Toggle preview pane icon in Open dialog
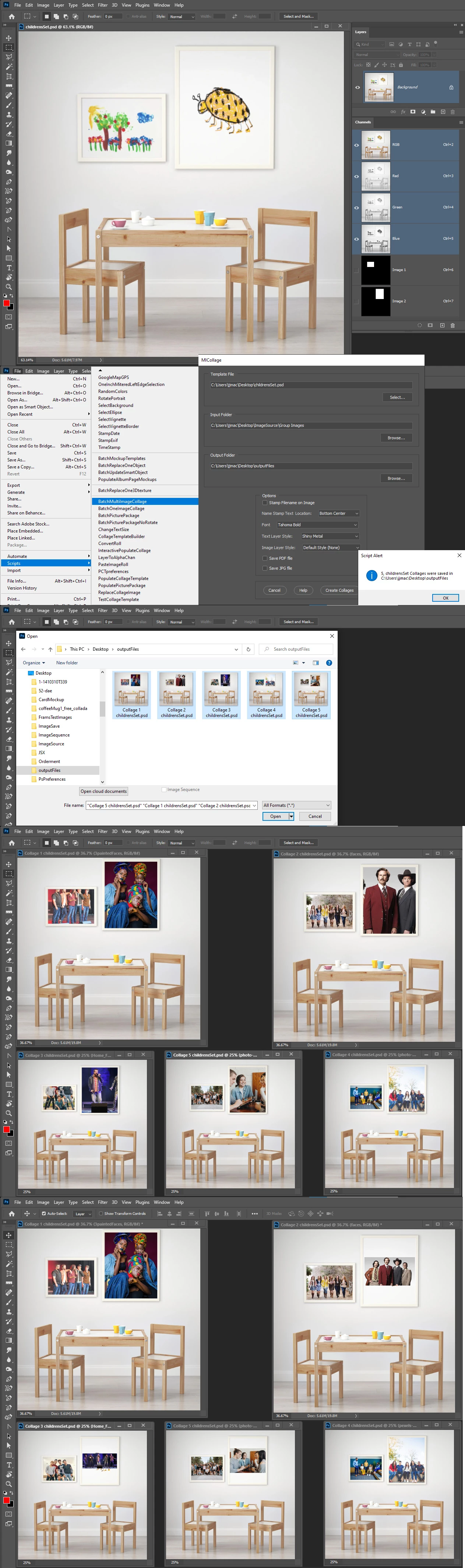The image size is (465, 1568). point(315,663)
